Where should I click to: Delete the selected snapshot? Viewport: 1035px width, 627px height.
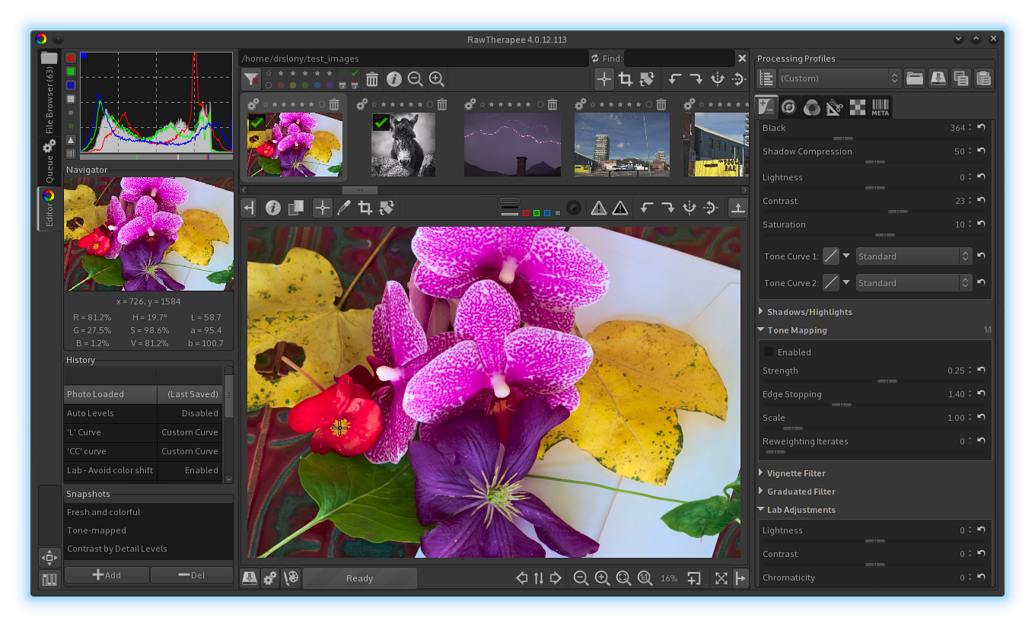[191, 575]
